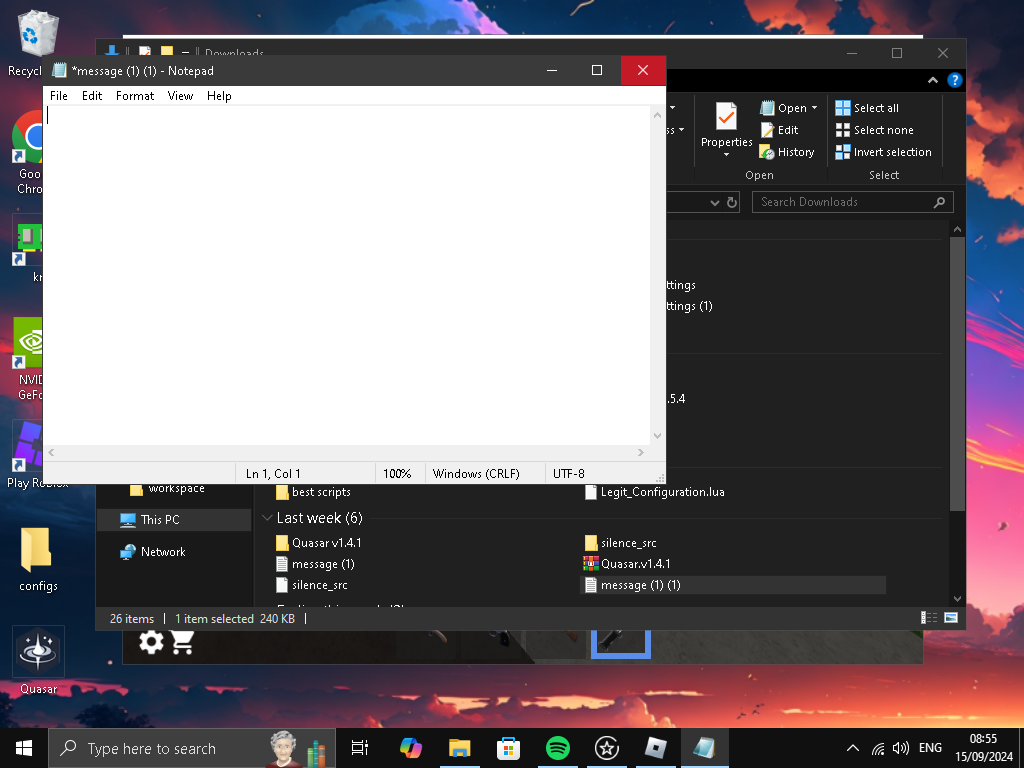Click Select all in Explorer ribbon
This screenshot has width=1024, height=768.
pyautogui.click(x=867, y=108)
